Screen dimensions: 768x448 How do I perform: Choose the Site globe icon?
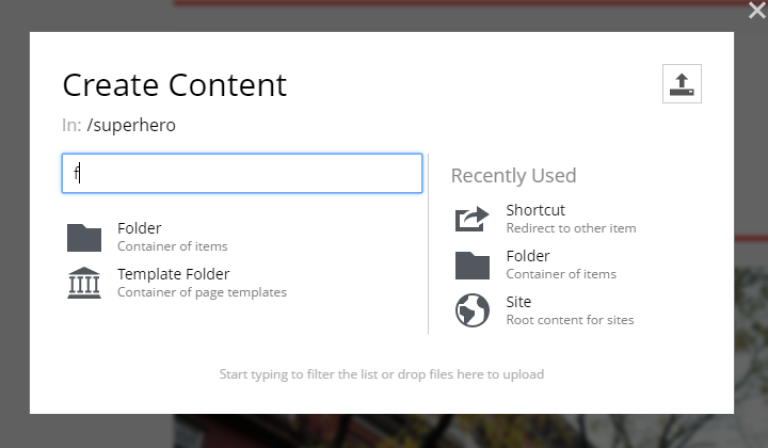[472, 310]
